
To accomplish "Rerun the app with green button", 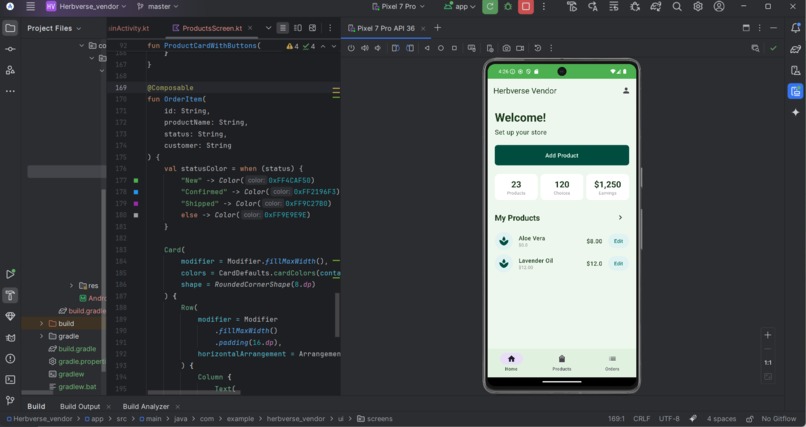I will (x=490, y=7).
